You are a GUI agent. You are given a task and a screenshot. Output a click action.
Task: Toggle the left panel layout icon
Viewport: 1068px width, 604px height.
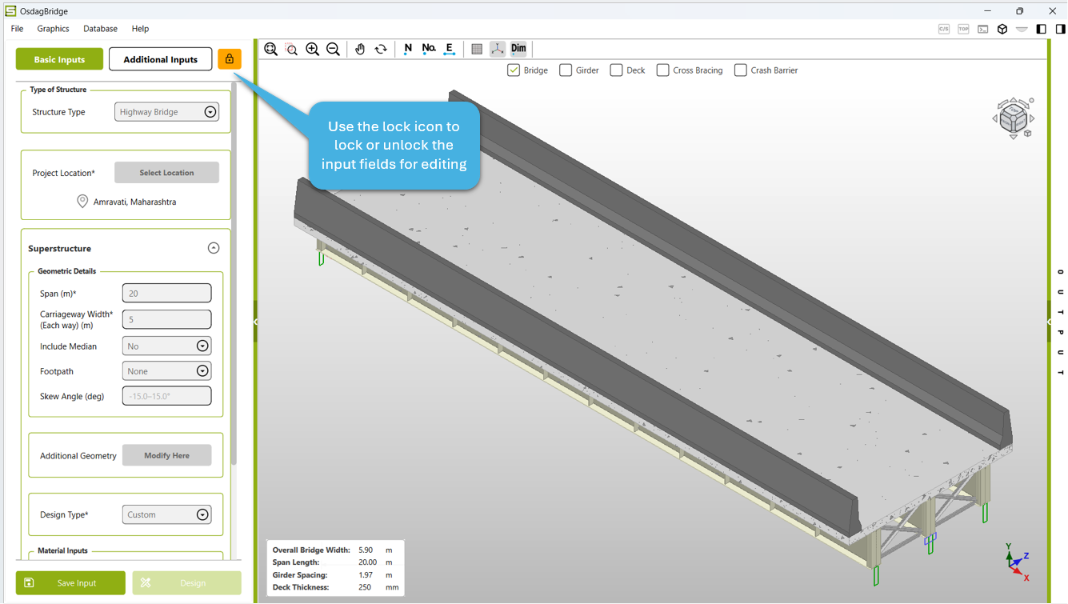[x=1041, y=29]
